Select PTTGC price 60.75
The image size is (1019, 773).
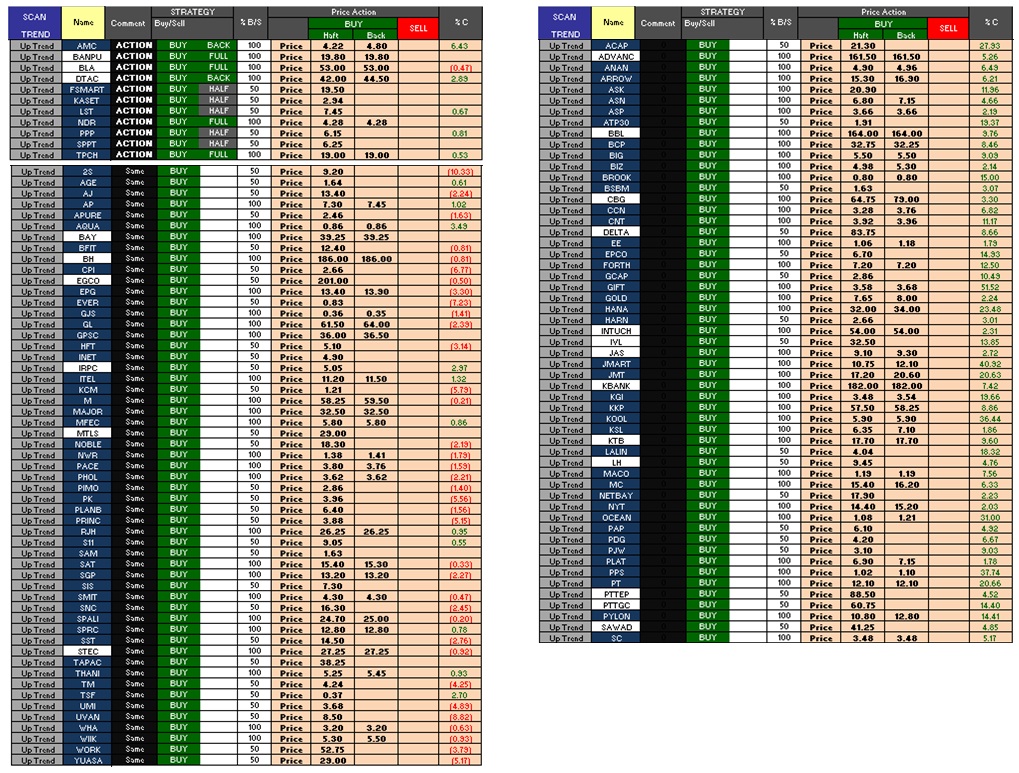pos(862,605)
